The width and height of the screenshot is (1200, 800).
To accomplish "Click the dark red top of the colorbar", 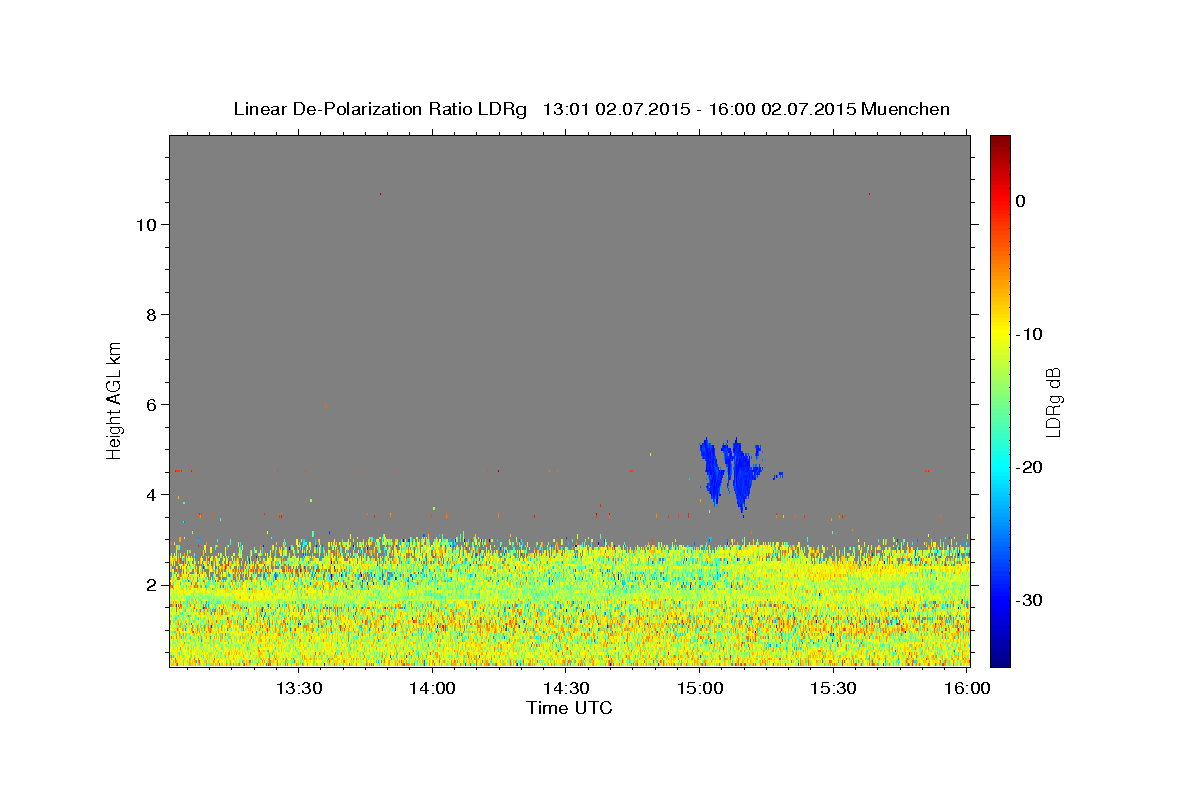I will (1000, 143).
